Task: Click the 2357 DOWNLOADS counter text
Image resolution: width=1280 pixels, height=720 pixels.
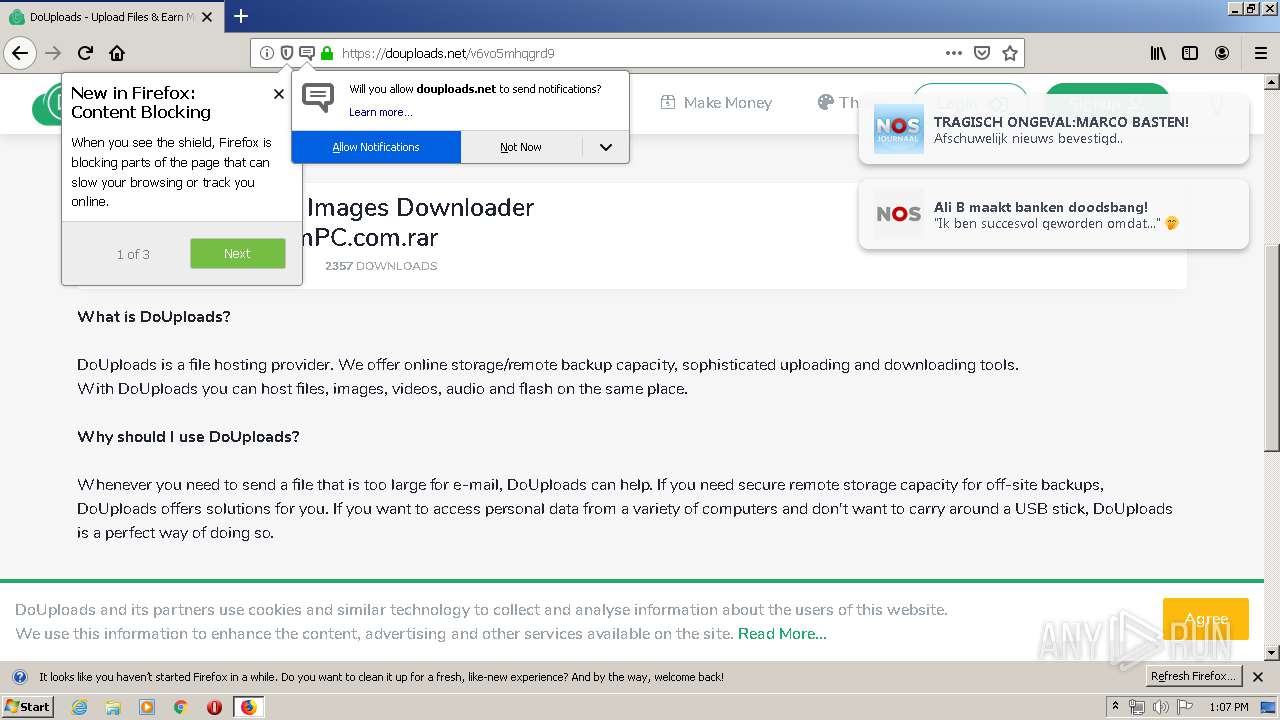Action: point(381,266)
